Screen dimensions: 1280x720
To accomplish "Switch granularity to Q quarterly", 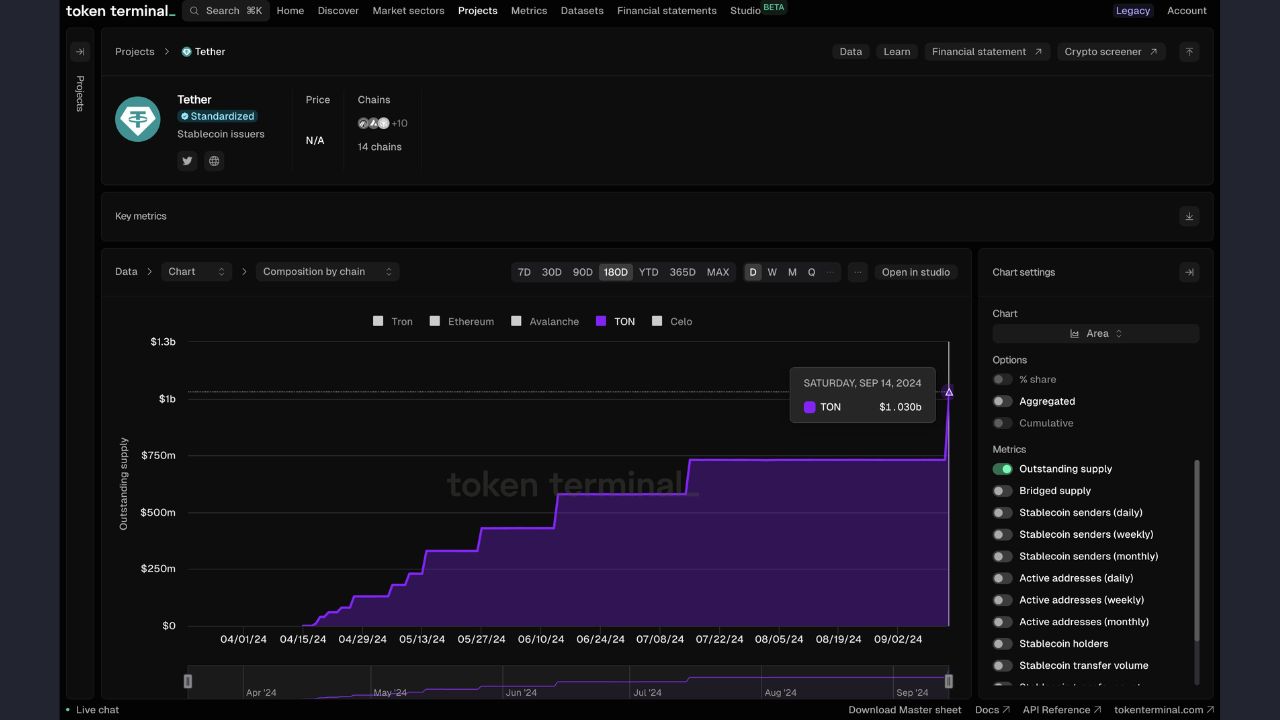I will pos(812,272).
